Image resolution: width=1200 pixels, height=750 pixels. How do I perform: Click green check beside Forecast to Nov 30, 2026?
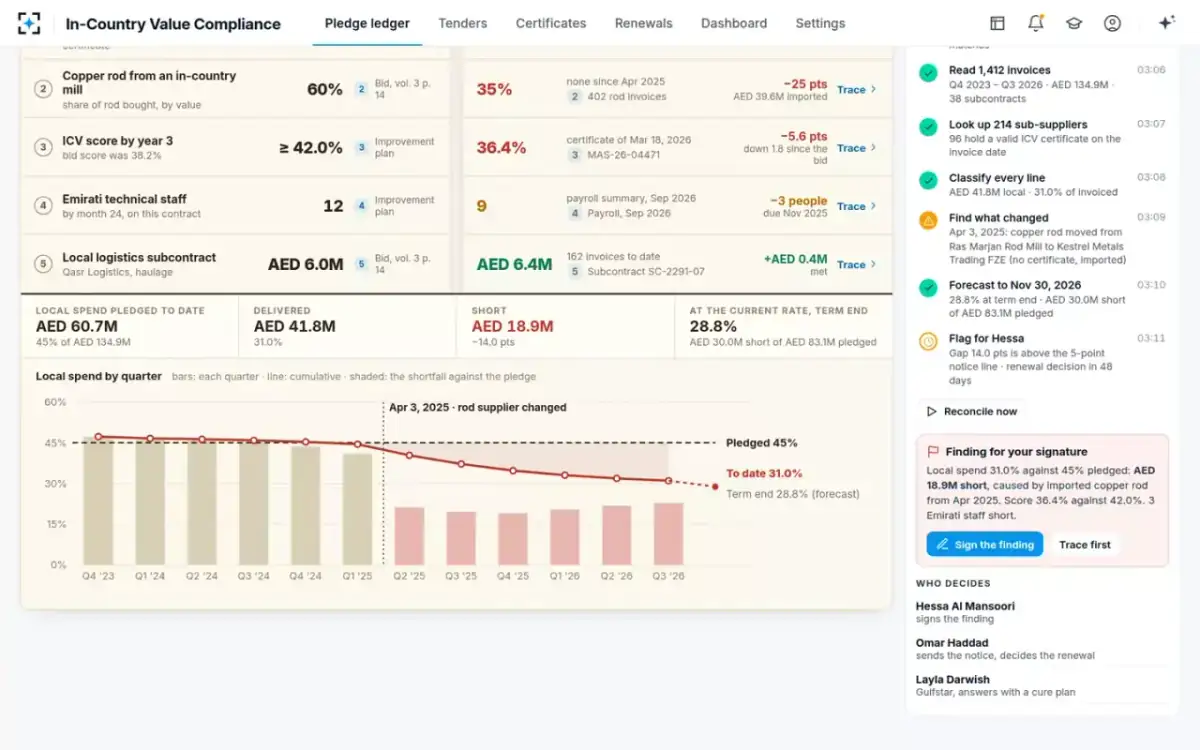pos(929,287)
